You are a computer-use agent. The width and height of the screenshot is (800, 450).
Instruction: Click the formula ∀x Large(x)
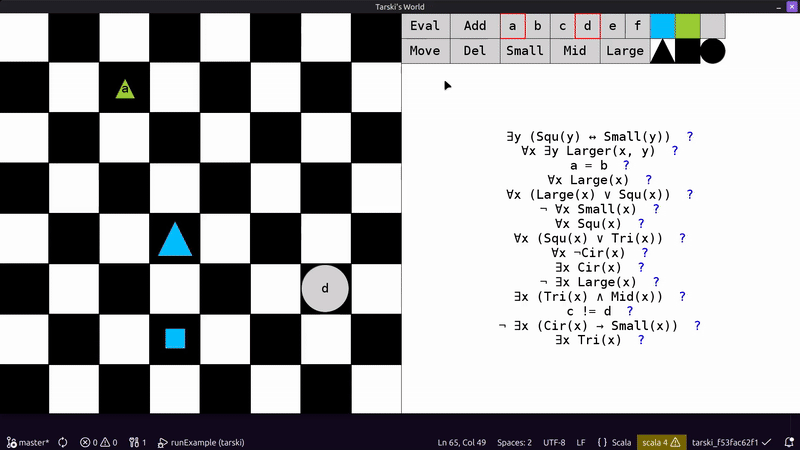pos(593,180)
